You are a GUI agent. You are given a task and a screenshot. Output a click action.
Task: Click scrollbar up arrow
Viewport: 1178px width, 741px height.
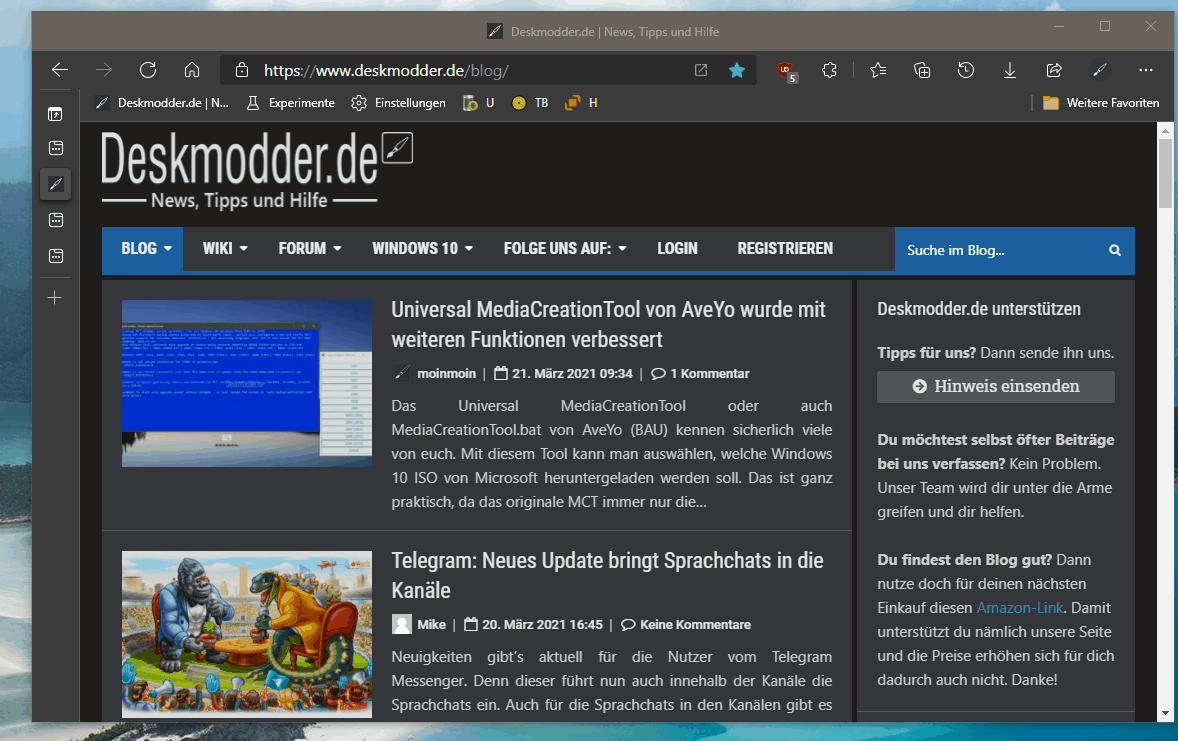click(x=1165, y=131)
